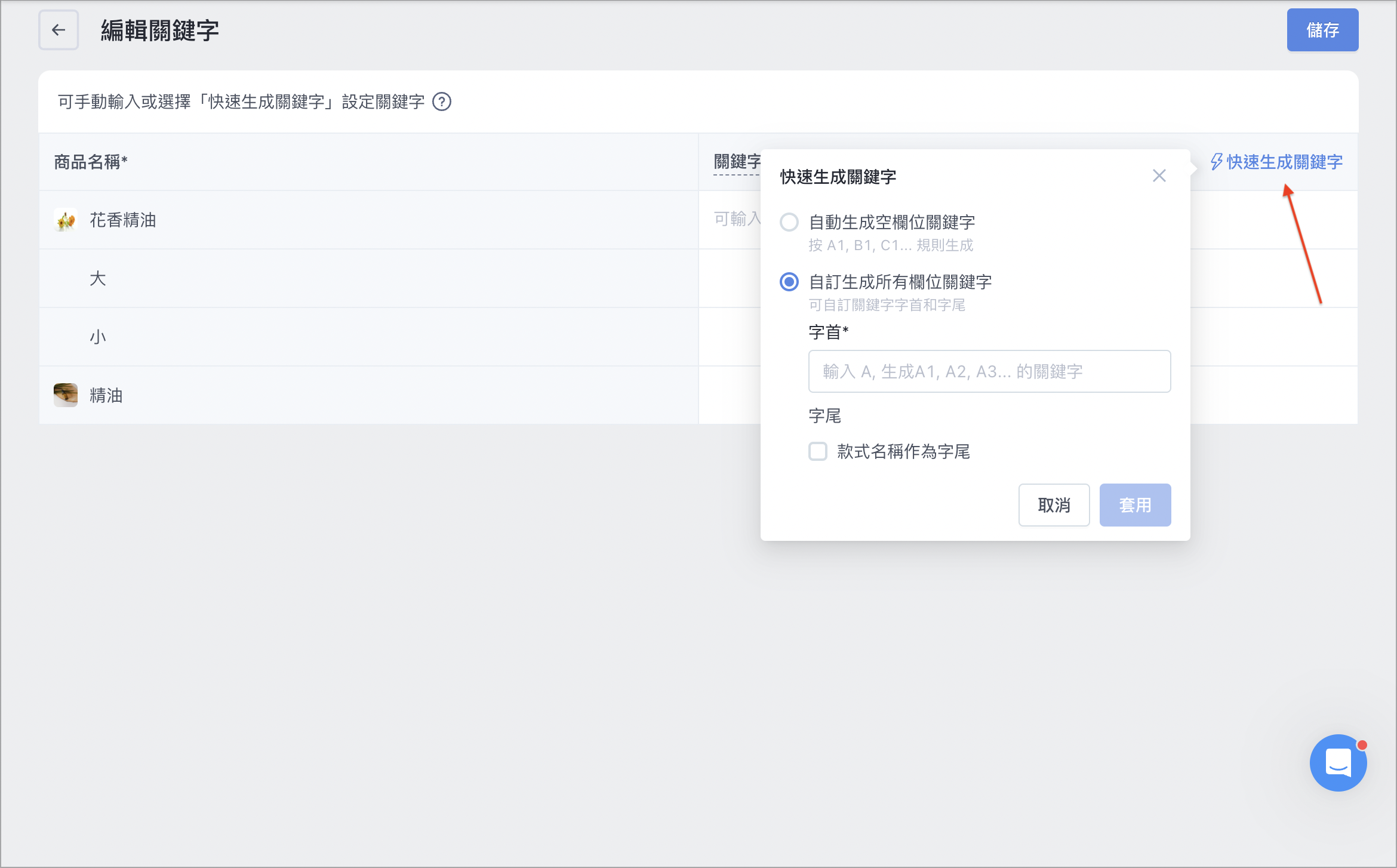Select 自動生成空欄位關鍵字 radio option
This screenshot has width=1397, height=868.
point(789,222)
